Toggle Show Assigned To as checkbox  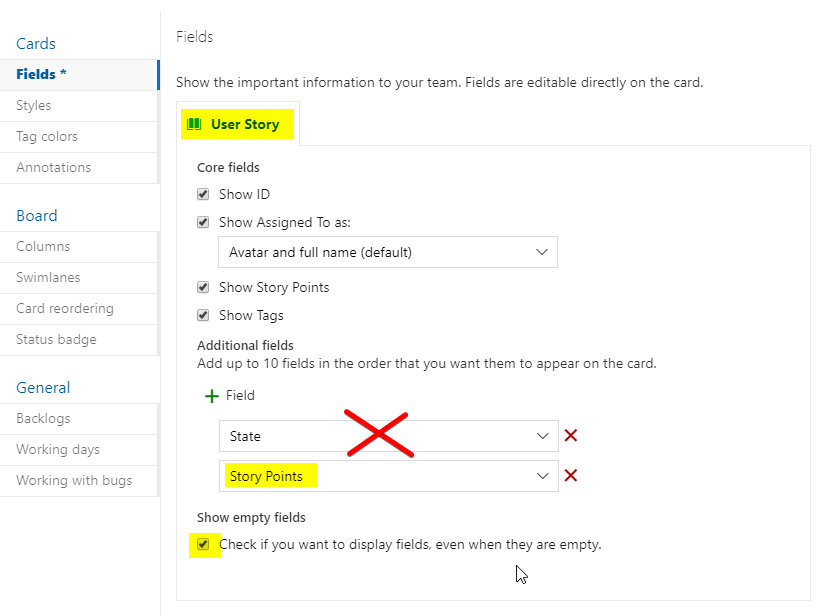coord(204,223)
